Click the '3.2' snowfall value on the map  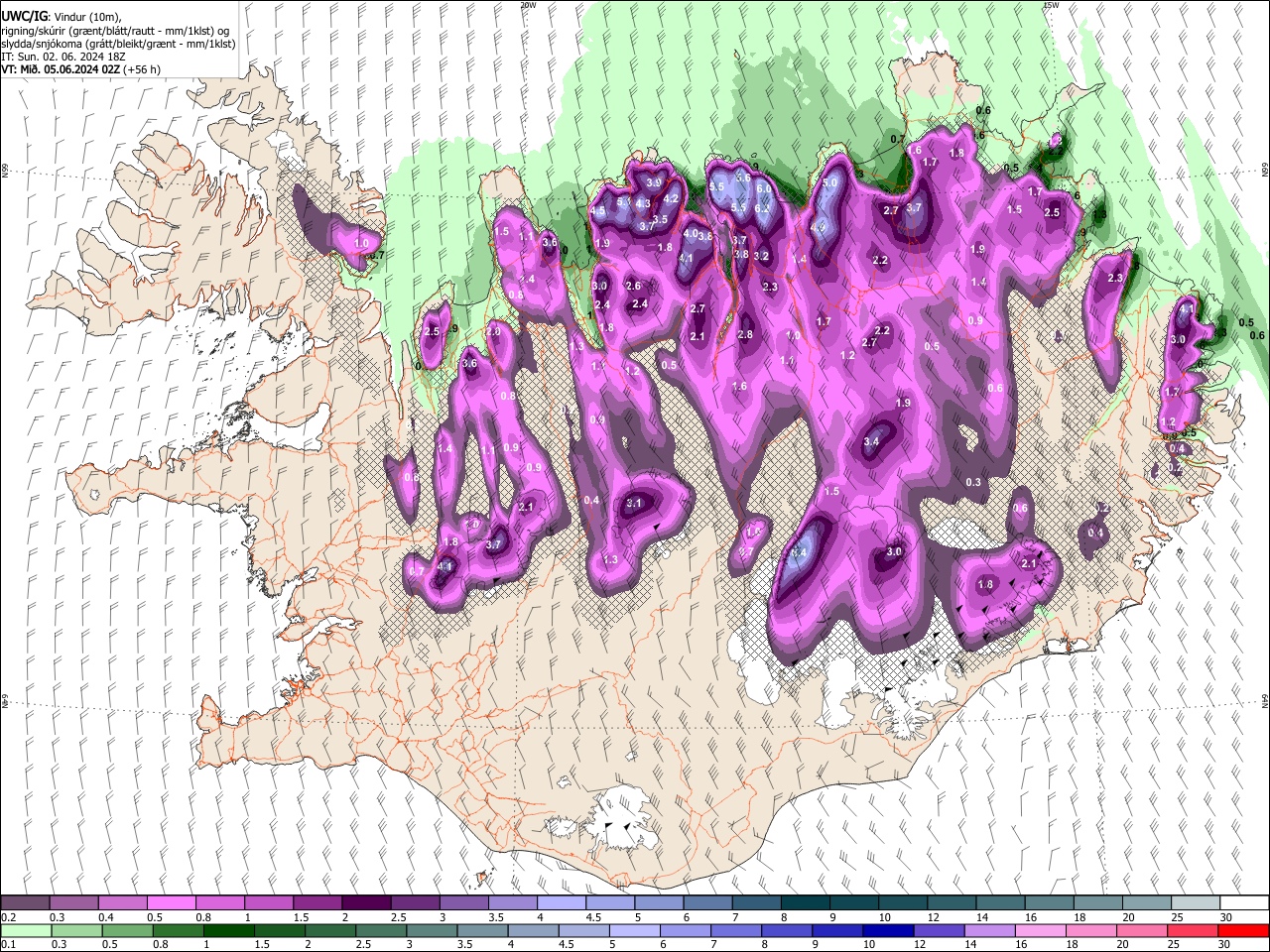point(762,256)
